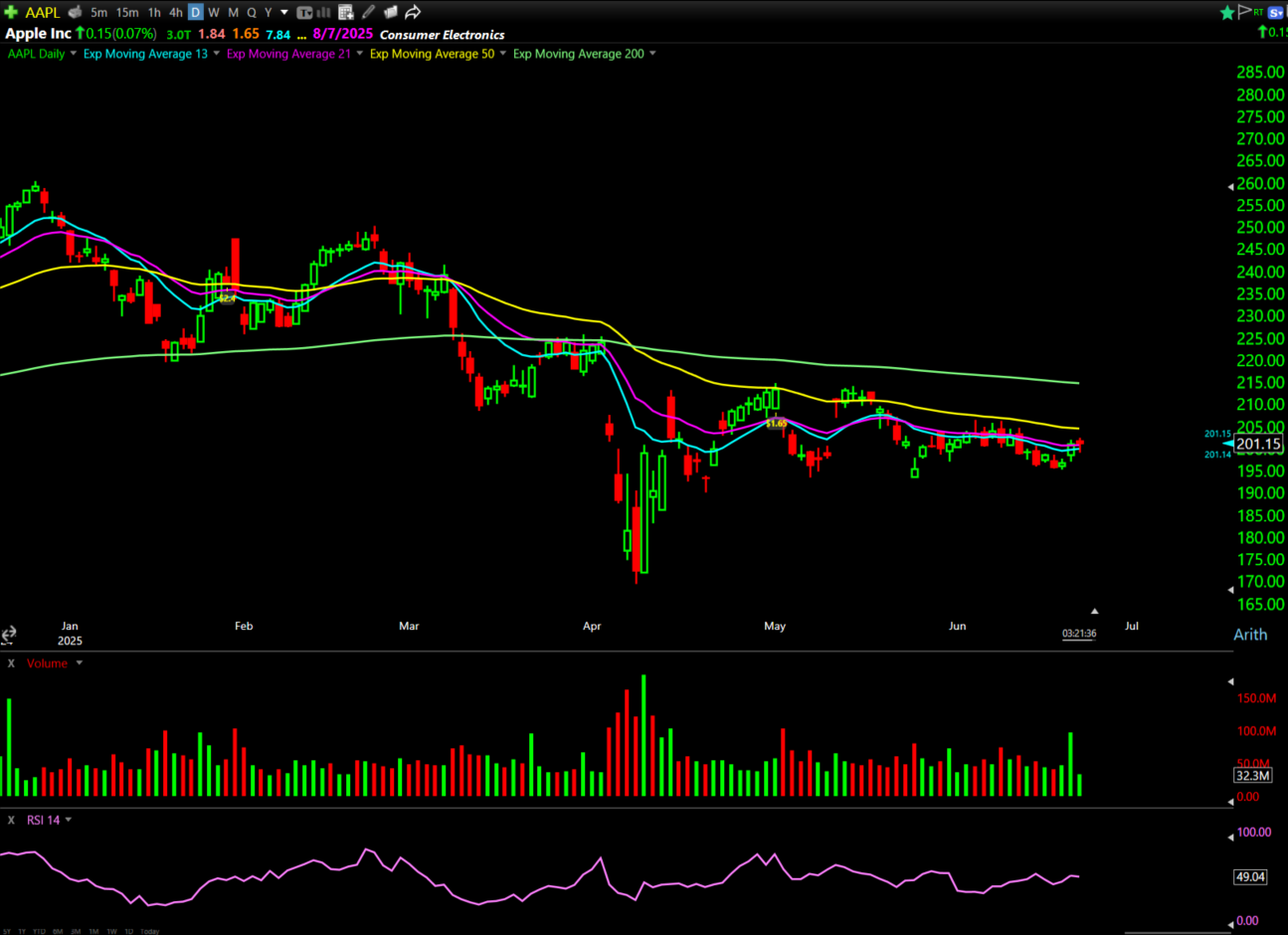Select the Y yearly timeframe
This screenshot has height=935, width=1288.
tap(269, 12)
